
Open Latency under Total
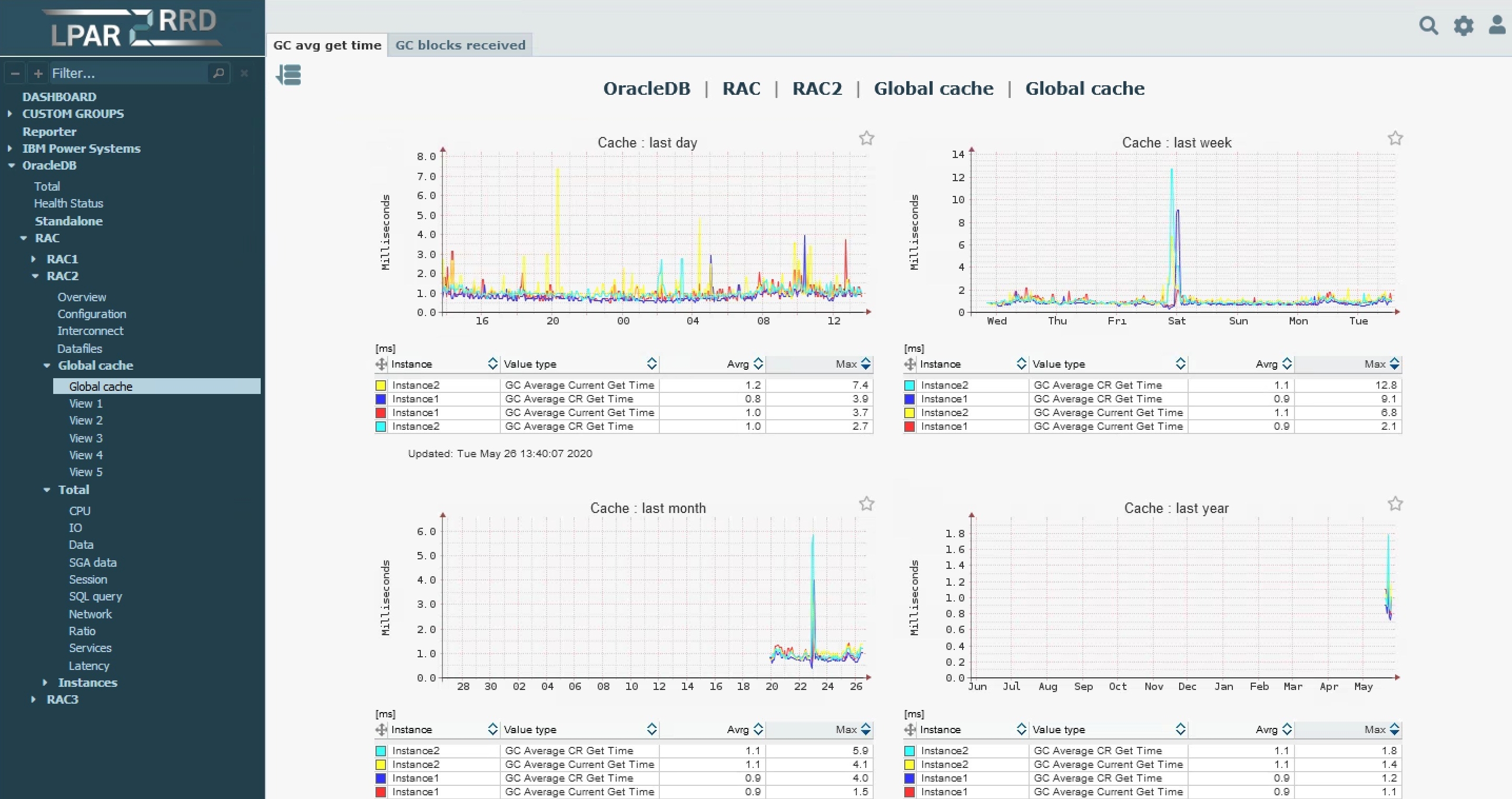[x=88, y=666]
